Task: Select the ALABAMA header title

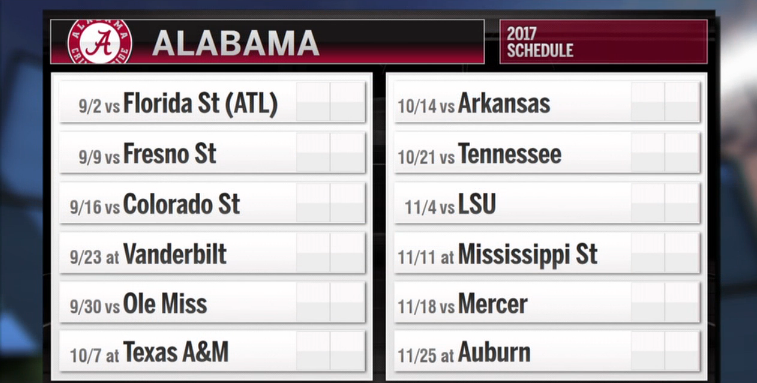Action: click(236, 43)
